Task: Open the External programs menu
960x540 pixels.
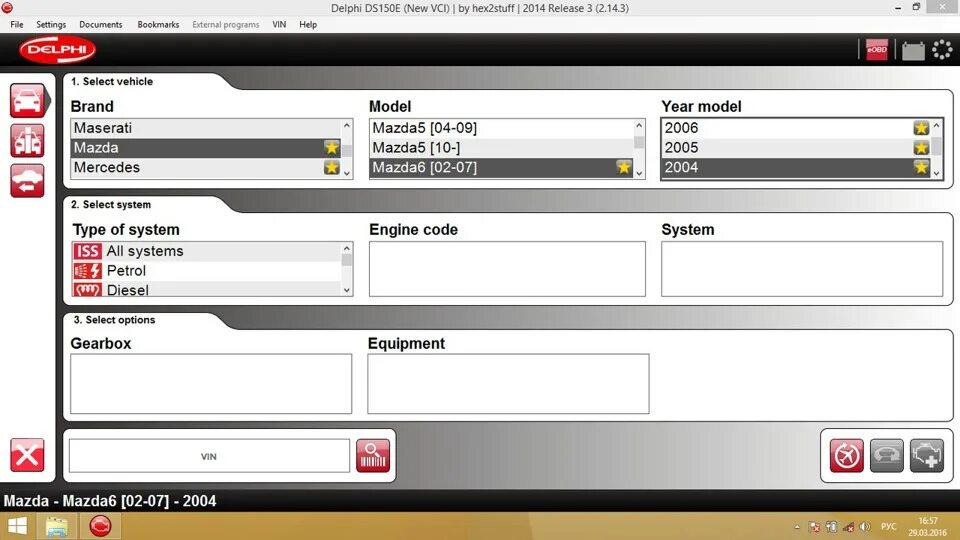Action: (226, 24)
